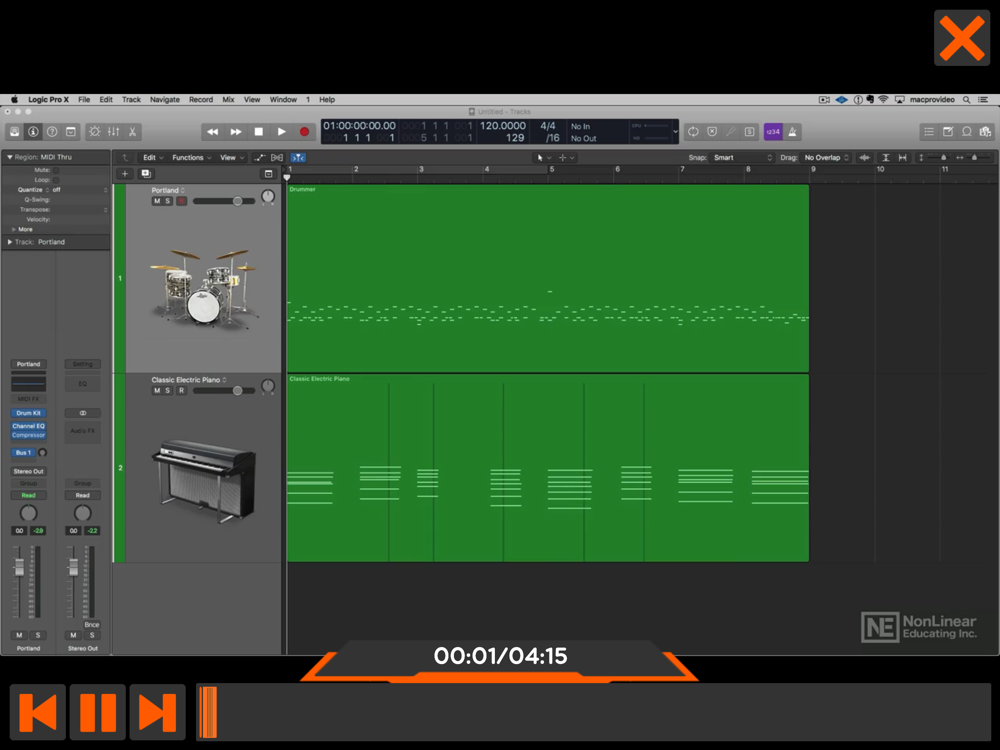Open the command-click tool menu
1000x750 pixels.
(567, 158)
